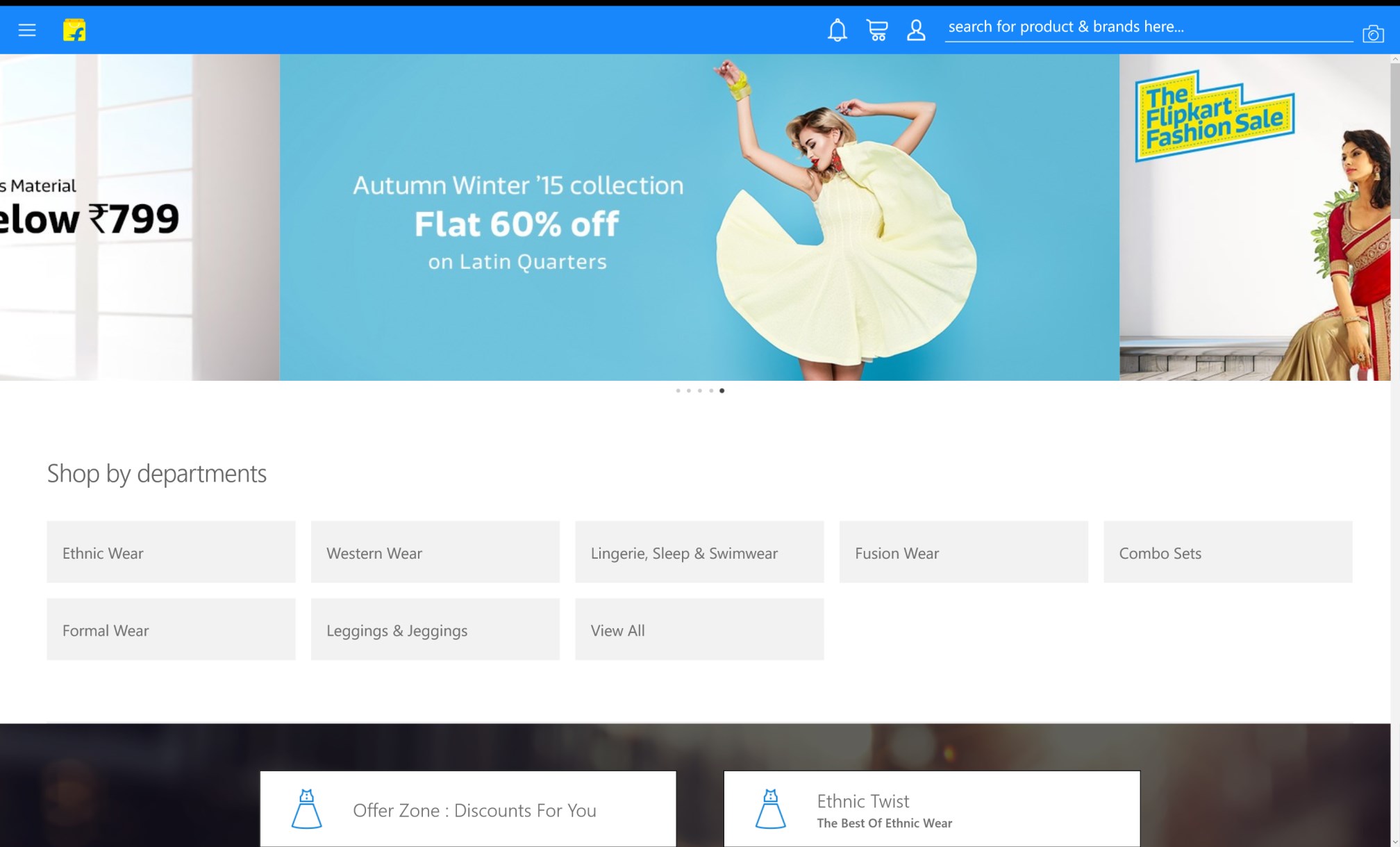Click the scrollbar down arrow
This screenshot has height=847, width=1400.
(x=1394, y=841)
